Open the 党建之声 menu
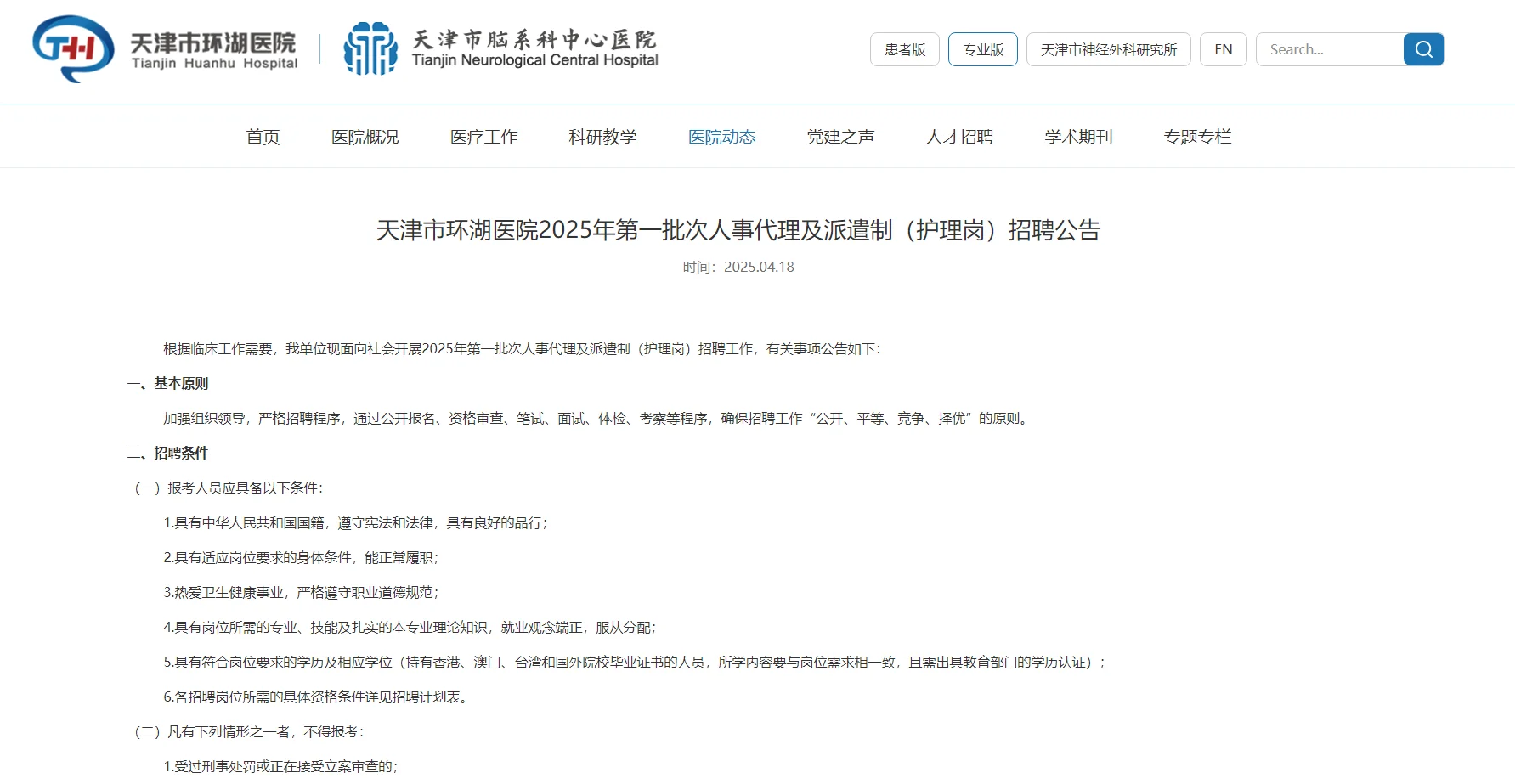This screenshot has width=1515, height=784. 841,137
